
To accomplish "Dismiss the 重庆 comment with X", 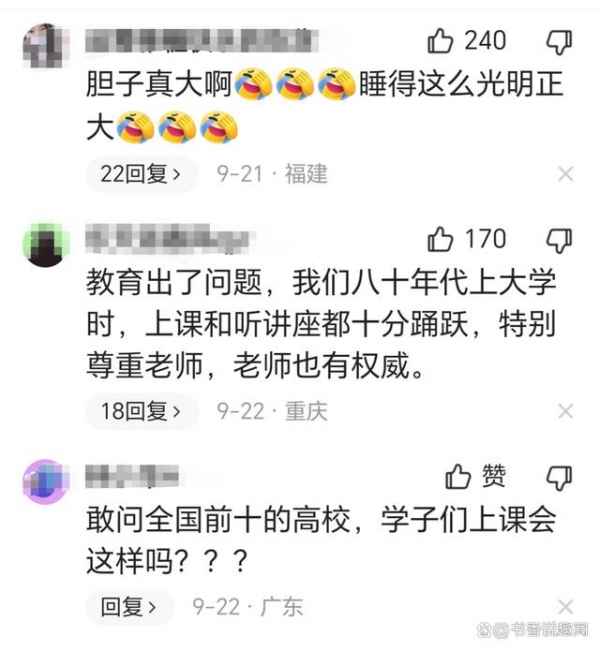I will tap(566, 411).
